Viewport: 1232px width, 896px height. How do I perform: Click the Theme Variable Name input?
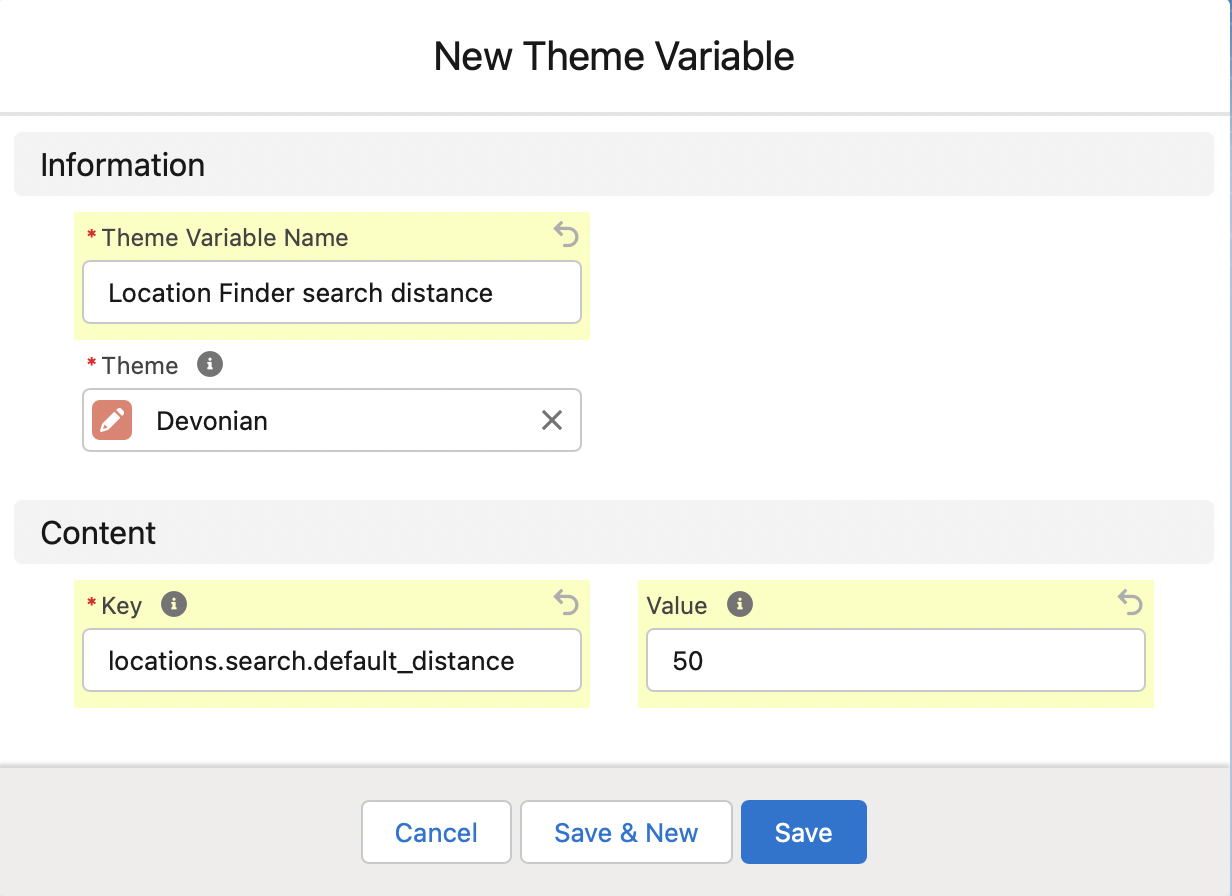(331, 293)
